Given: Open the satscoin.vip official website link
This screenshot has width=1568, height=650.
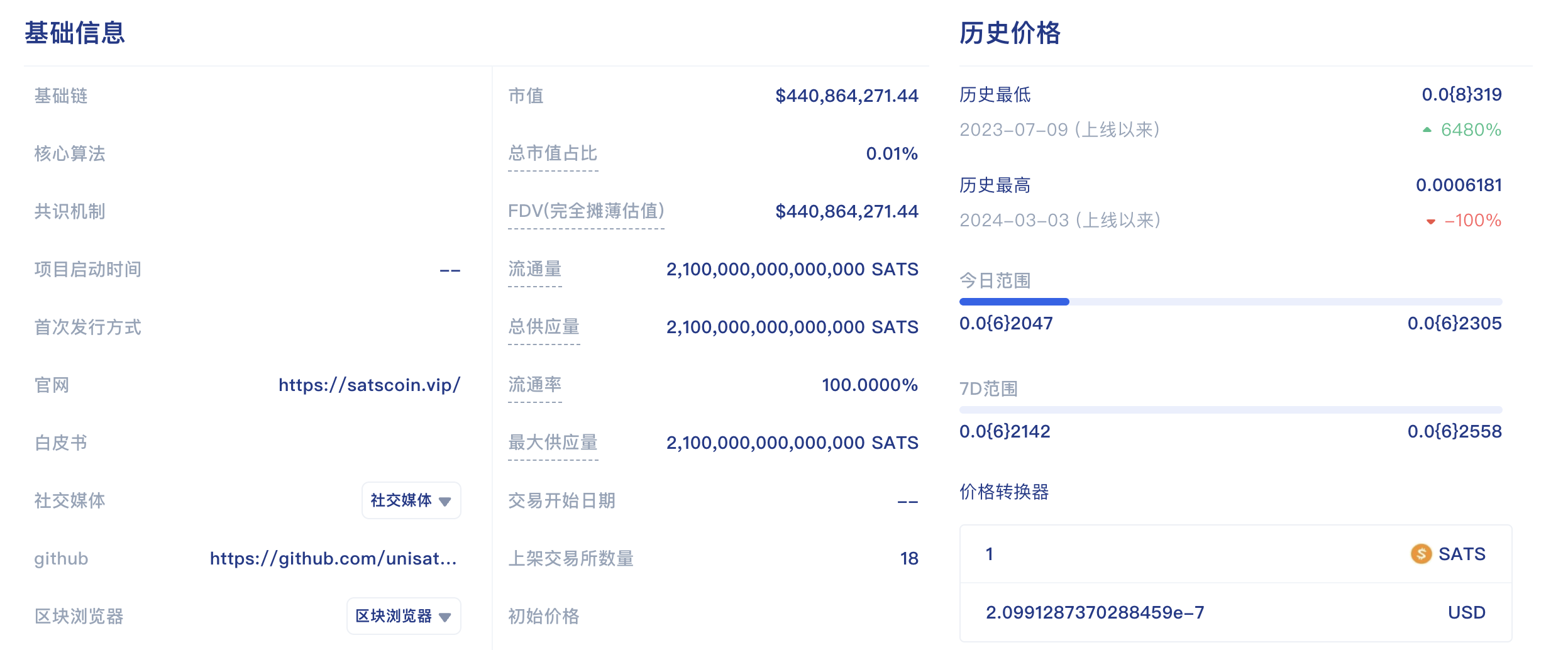Looking at the screenshot, I should point(369,385).
